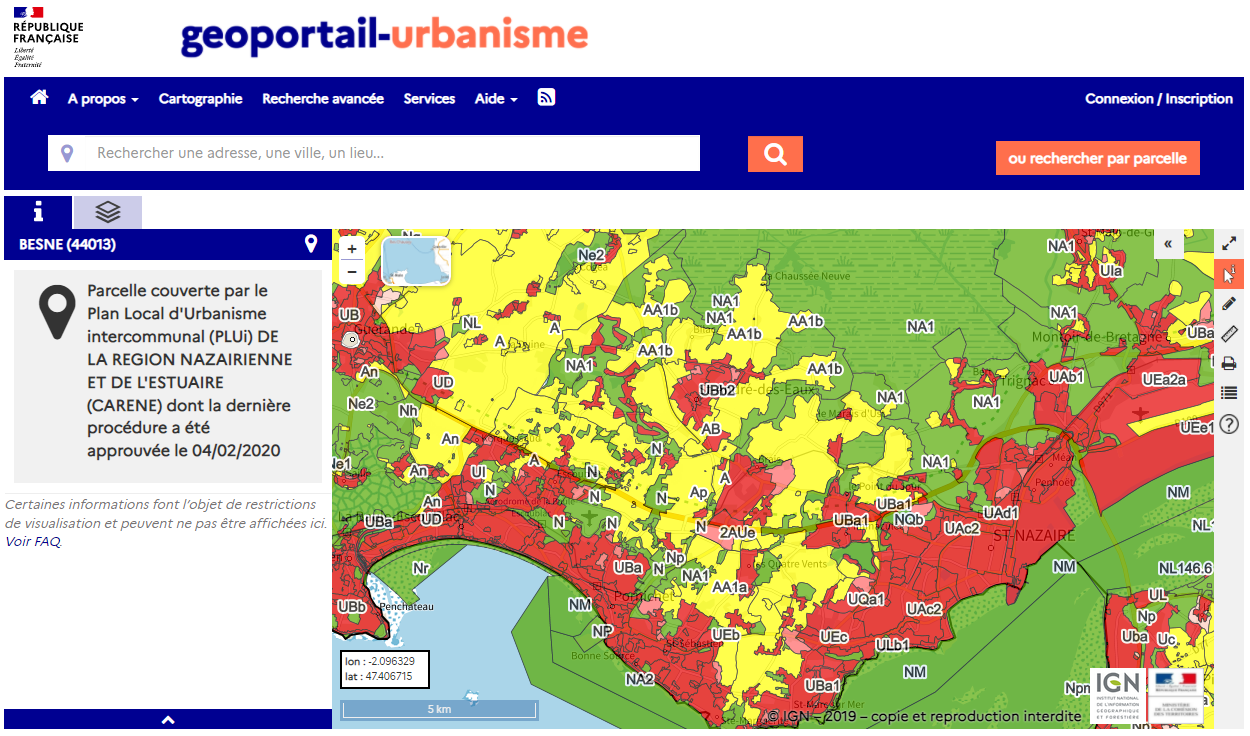The height and width of the screenshot is (736, 1250).
Task: Click the Ministère logo beside IGN
Action: (x=1176, y=694)
